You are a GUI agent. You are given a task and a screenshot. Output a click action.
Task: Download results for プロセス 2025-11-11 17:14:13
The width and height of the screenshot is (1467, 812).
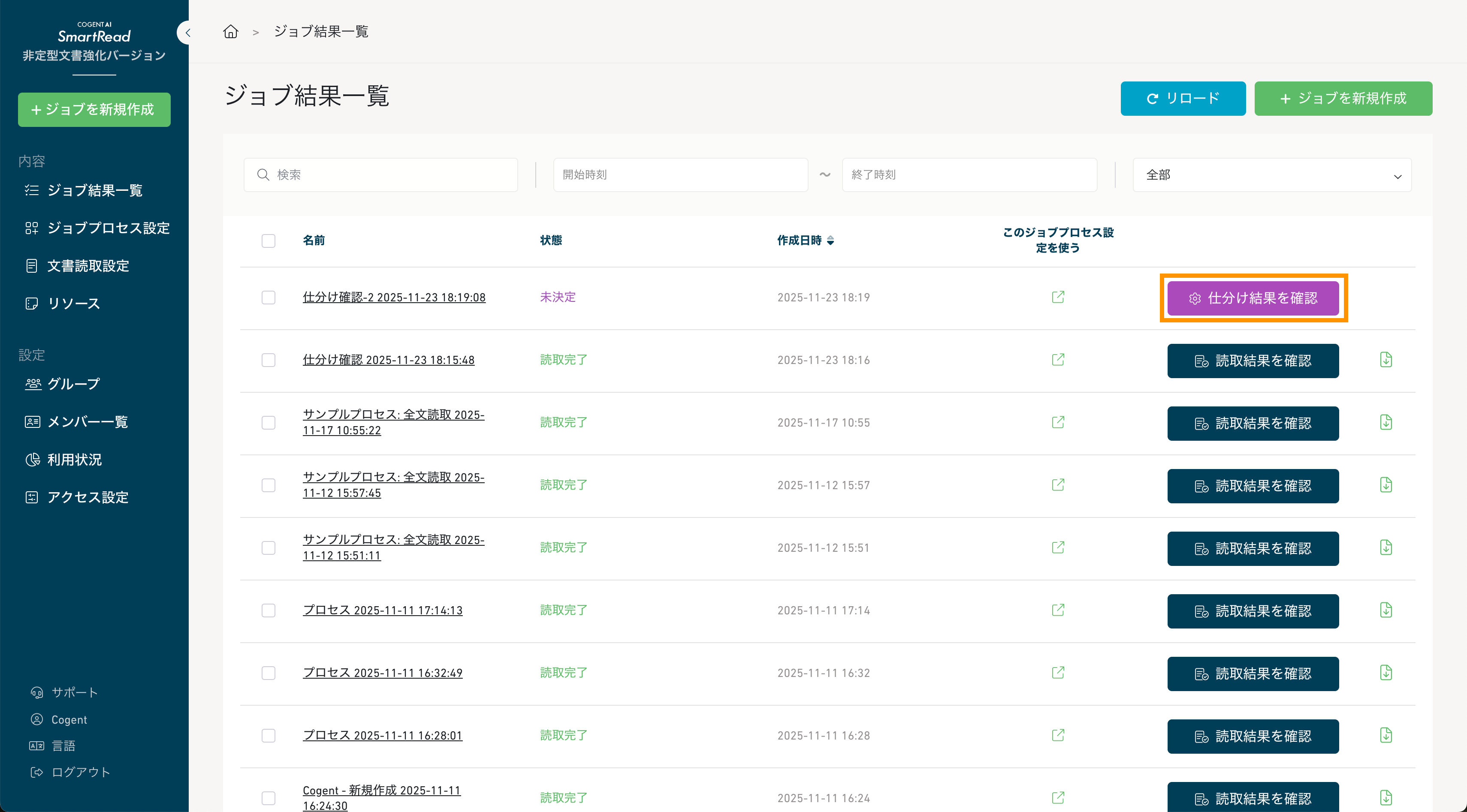(x=1385, y=610)
